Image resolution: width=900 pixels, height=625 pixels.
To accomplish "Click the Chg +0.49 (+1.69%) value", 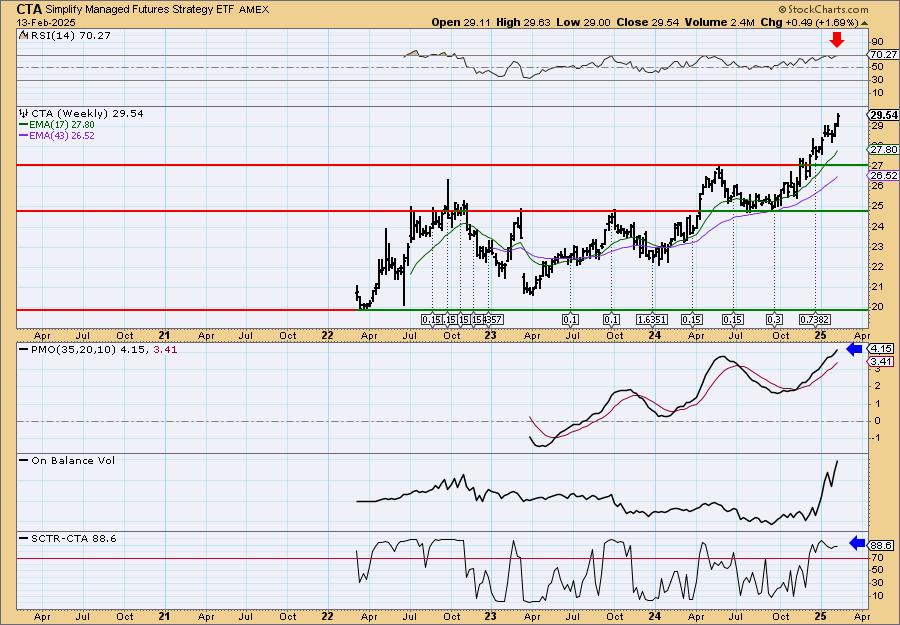I will pyautogui.click(x=809, y=22).
